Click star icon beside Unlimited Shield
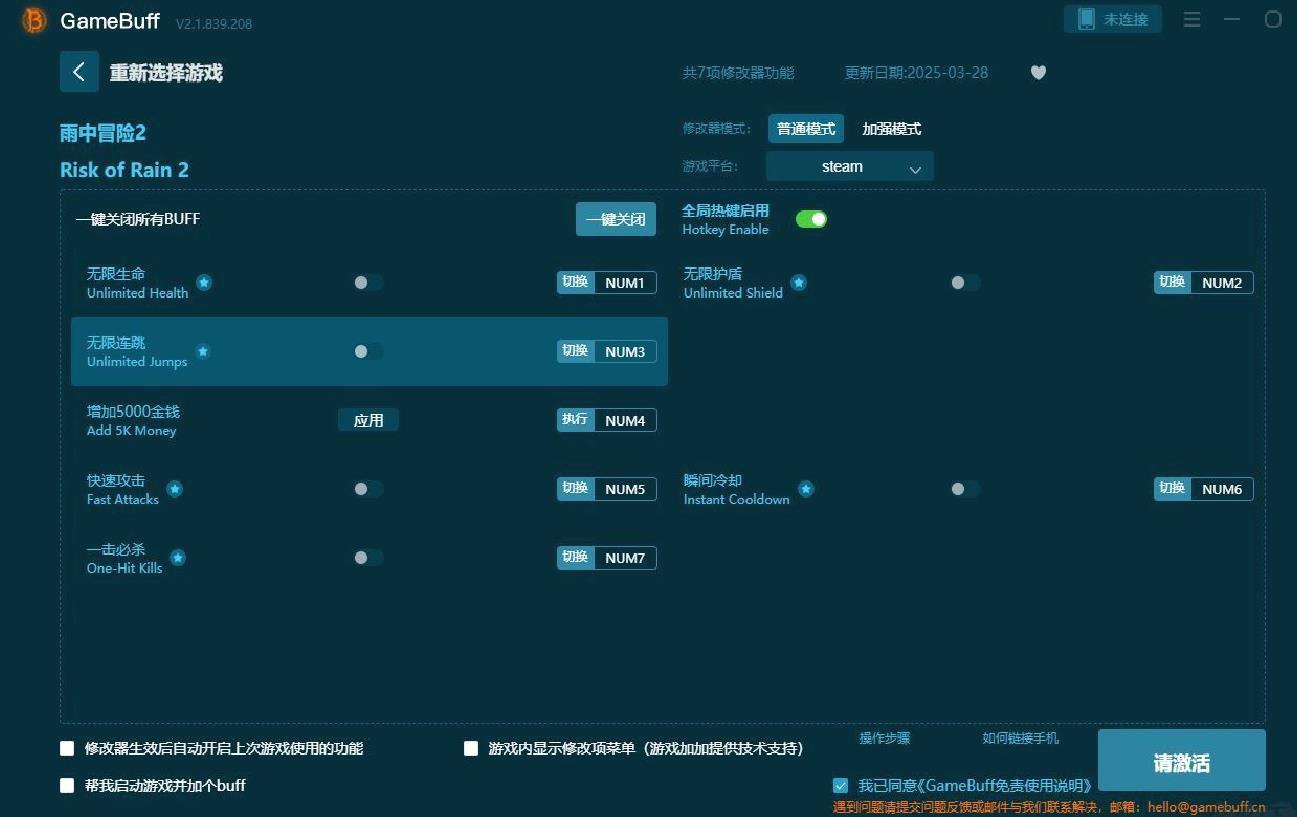This screenshot has width=1297, height=817. (x=798, y=283)
